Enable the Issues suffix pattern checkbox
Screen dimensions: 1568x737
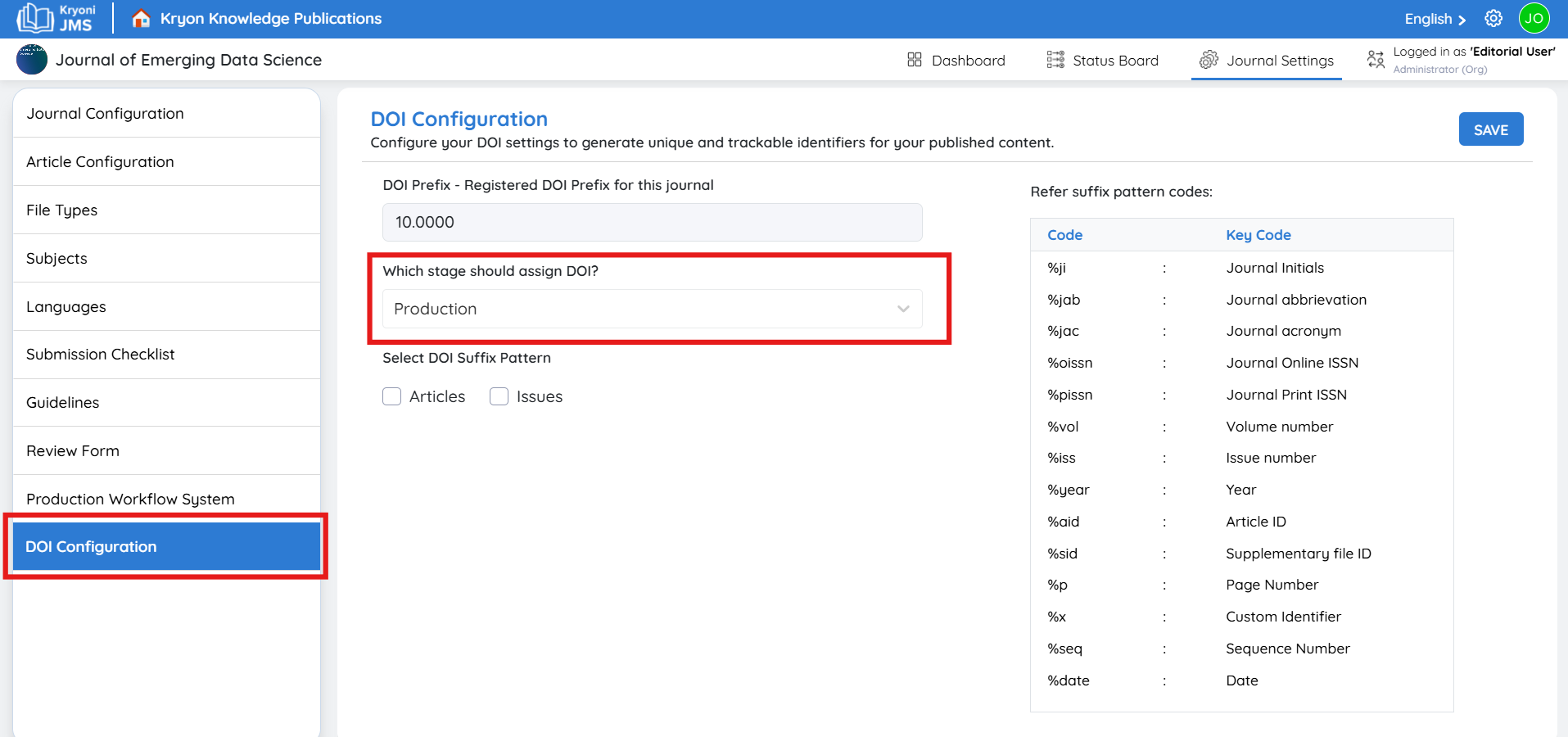pos(499,396)
